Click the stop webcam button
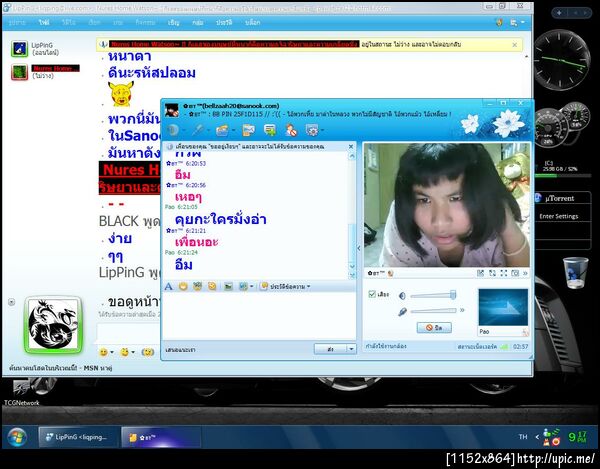 pos(434,327)
